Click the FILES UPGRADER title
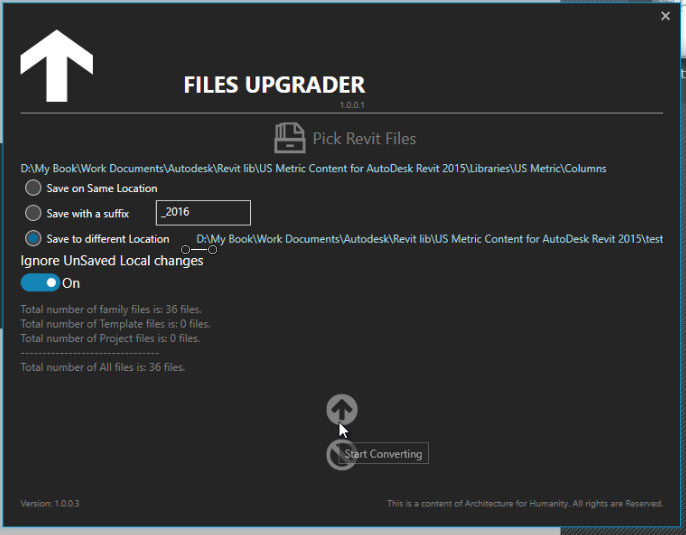The width and height of the screenshot is (686, 535). pyautogui.click(x=274, y=85)
